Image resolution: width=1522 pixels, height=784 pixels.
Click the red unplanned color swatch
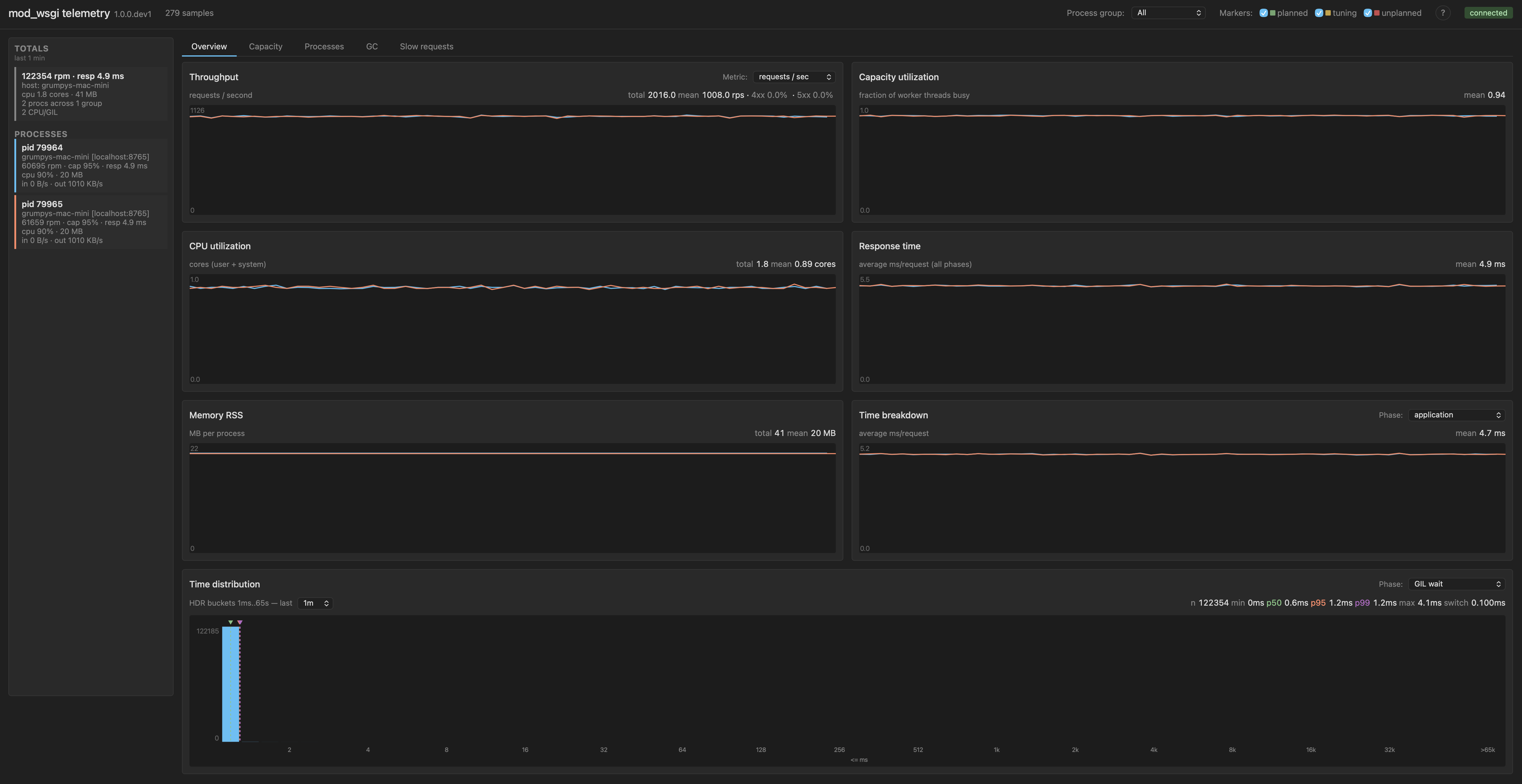(1377, 13)
